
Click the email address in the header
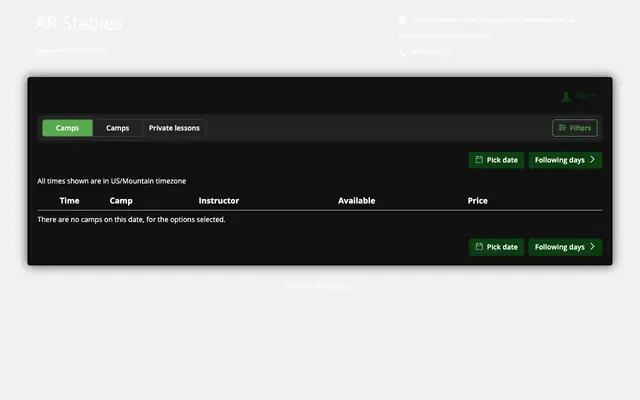446,36
